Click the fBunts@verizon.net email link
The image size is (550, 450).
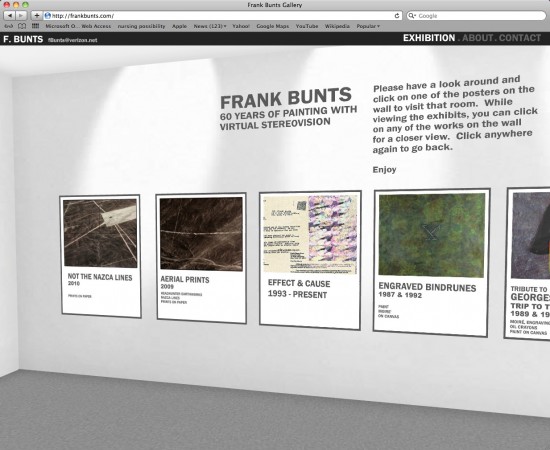(72, 40)
